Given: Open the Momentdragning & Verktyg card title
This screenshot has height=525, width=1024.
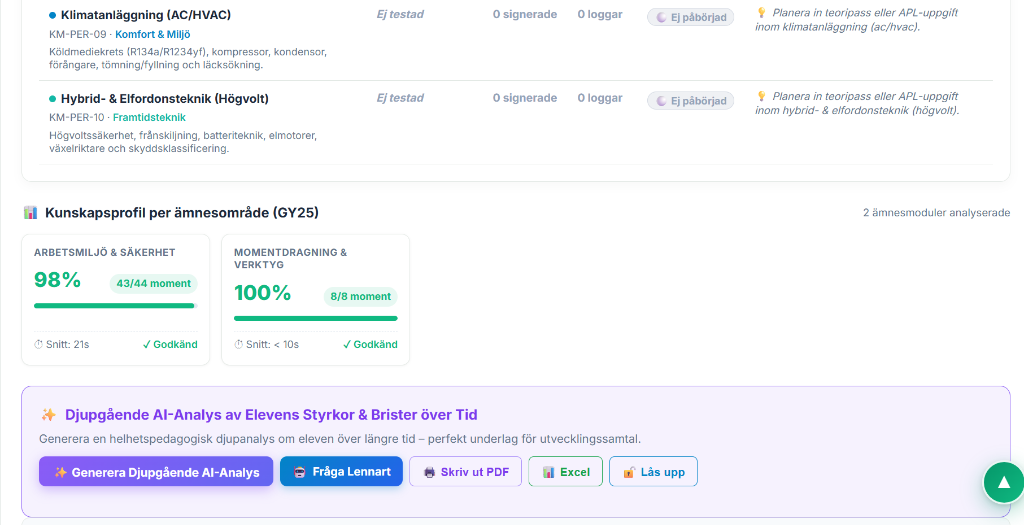Looking at the screenshot, I should [291, 259].
